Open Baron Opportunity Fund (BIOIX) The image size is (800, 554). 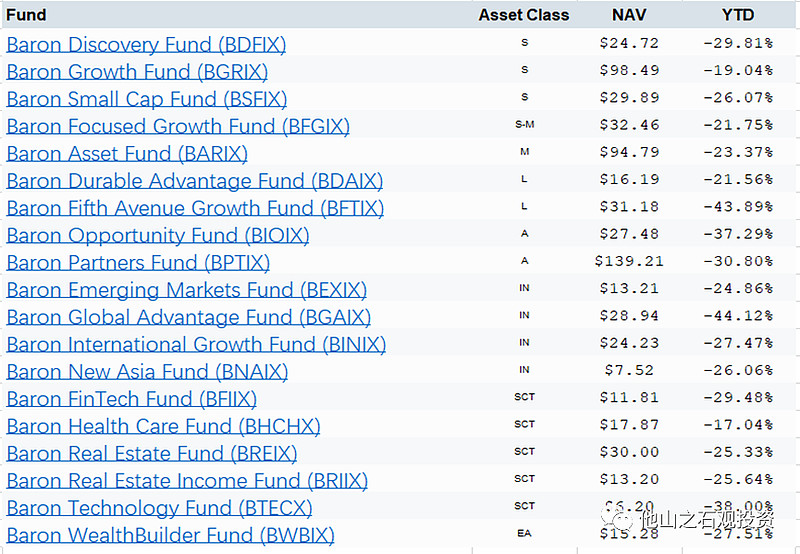tap(158, 236)
